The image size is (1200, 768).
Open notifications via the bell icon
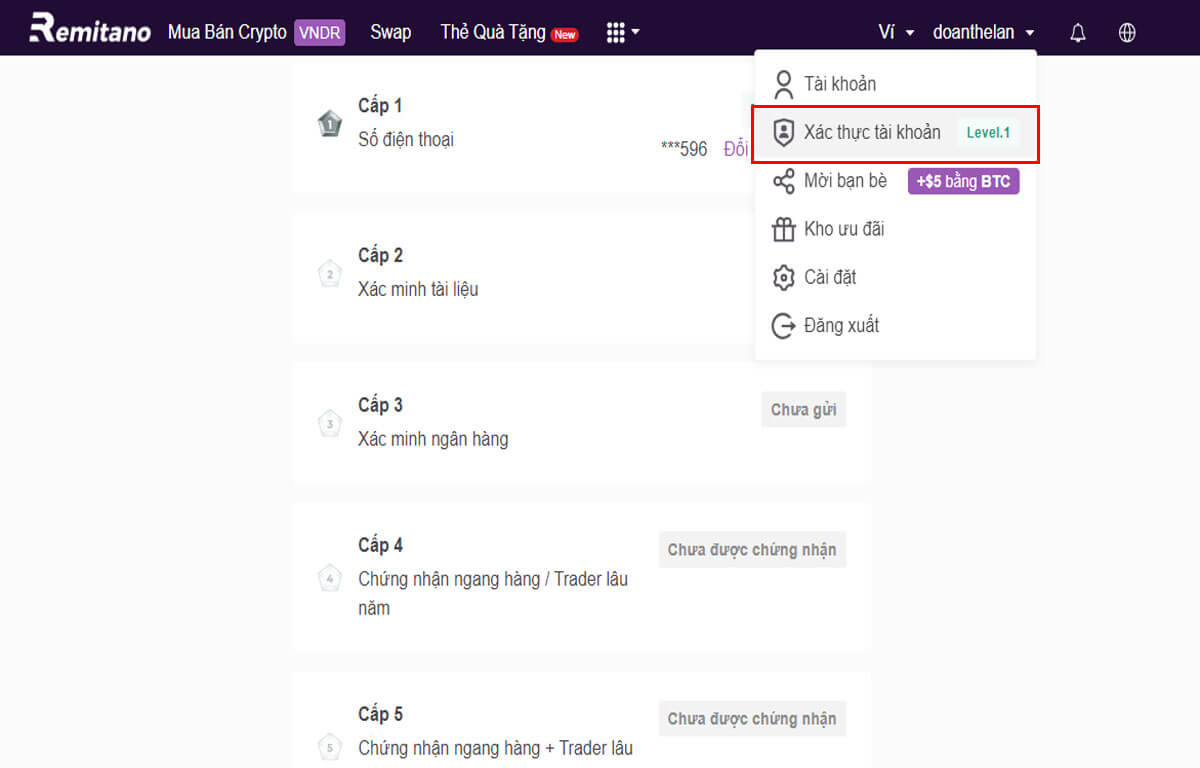click(x=1078, y=31)
